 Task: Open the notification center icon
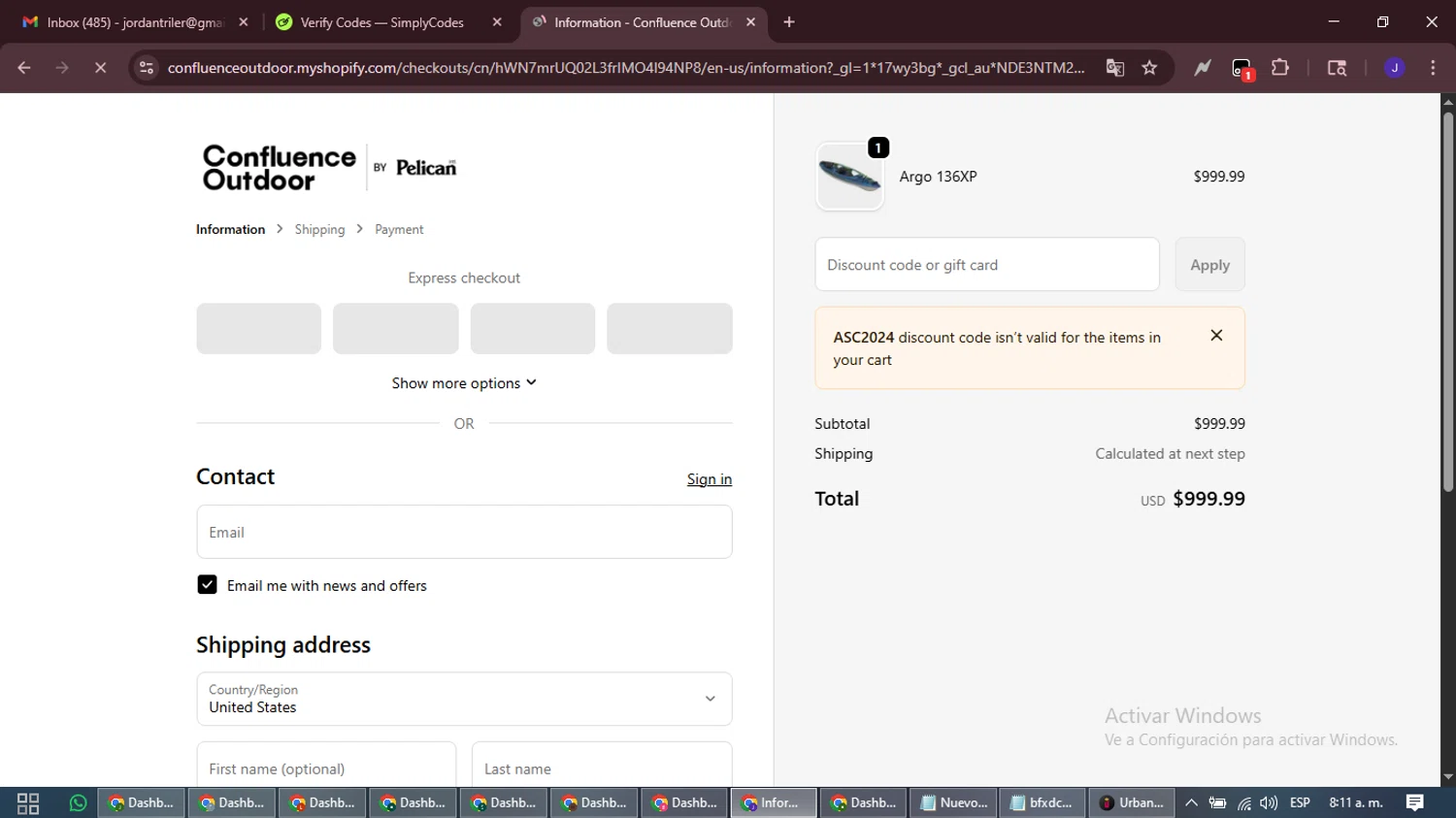pos(1414,803)
